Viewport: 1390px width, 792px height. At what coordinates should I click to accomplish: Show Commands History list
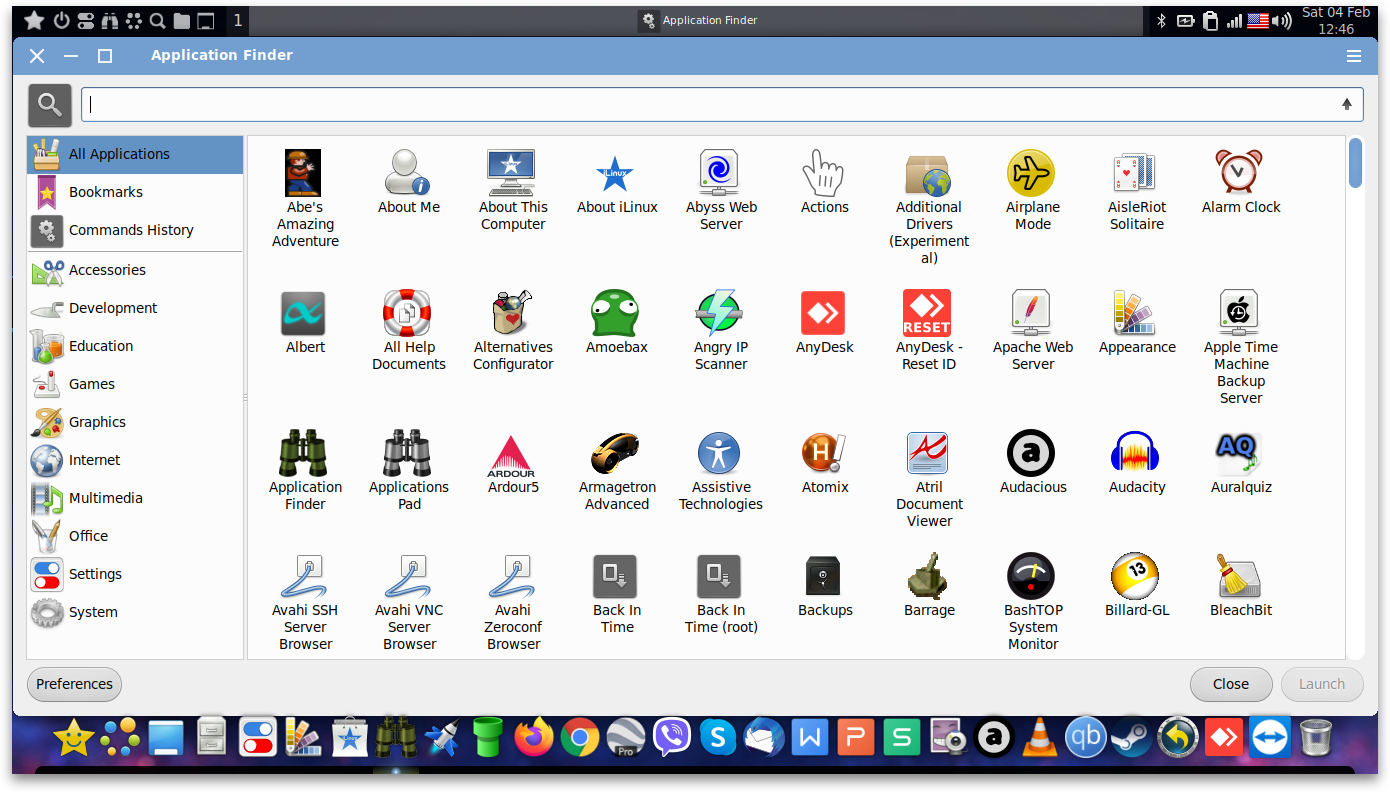click(x=135, y=230)
